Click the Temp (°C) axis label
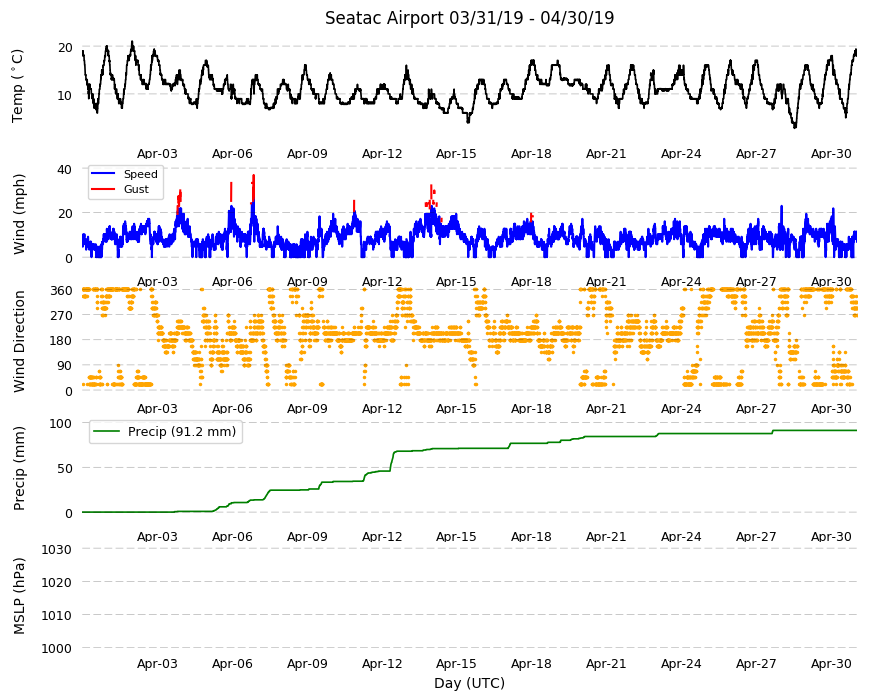 18,86
